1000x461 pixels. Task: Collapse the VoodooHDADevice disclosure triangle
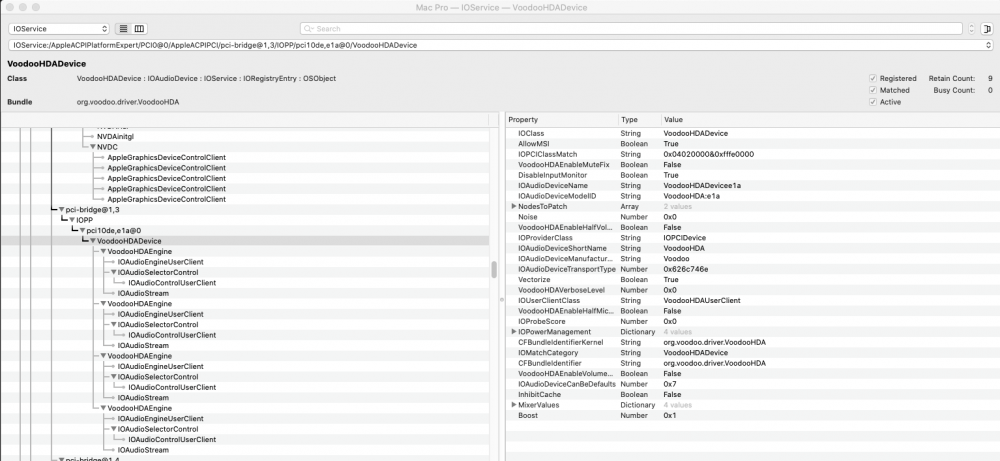pyautogui.click(x=92, y=241)
